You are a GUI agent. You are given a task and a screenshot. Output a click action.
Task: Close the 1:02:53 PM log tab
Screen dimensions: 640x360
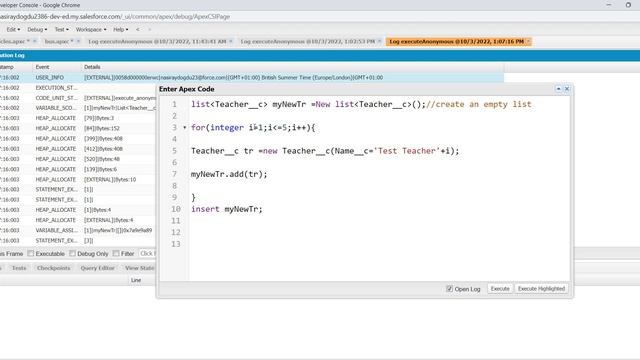click(380, 41)
